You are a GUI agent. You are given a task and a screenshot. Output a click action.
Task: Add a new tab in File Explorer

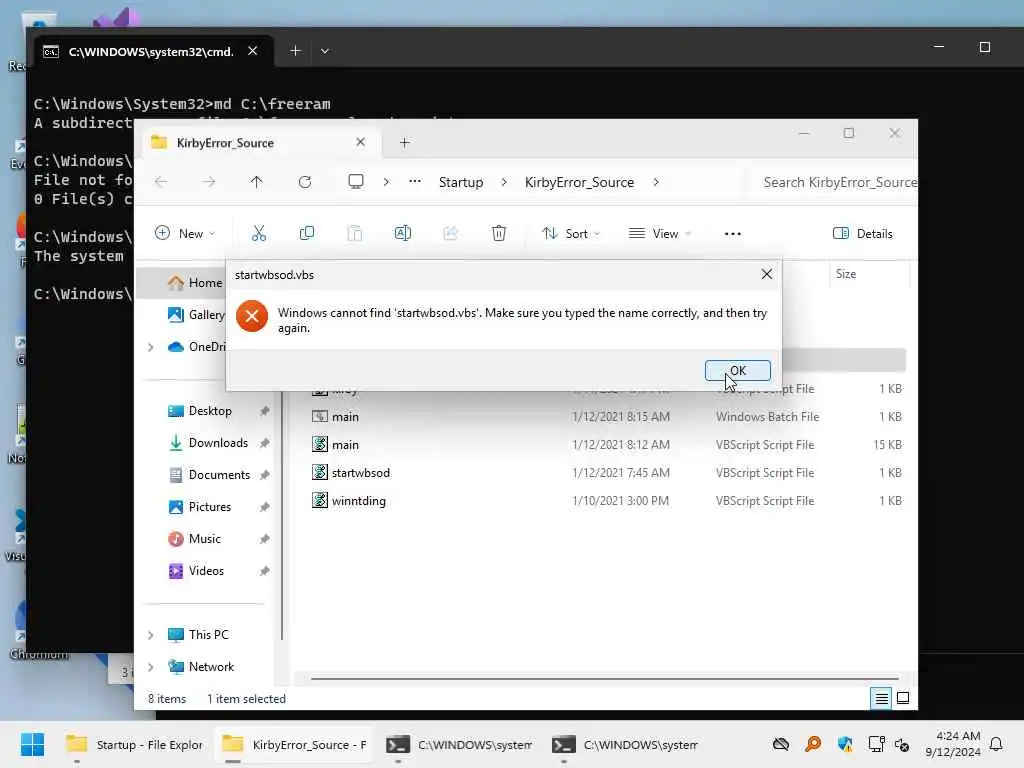pos(404,142)
